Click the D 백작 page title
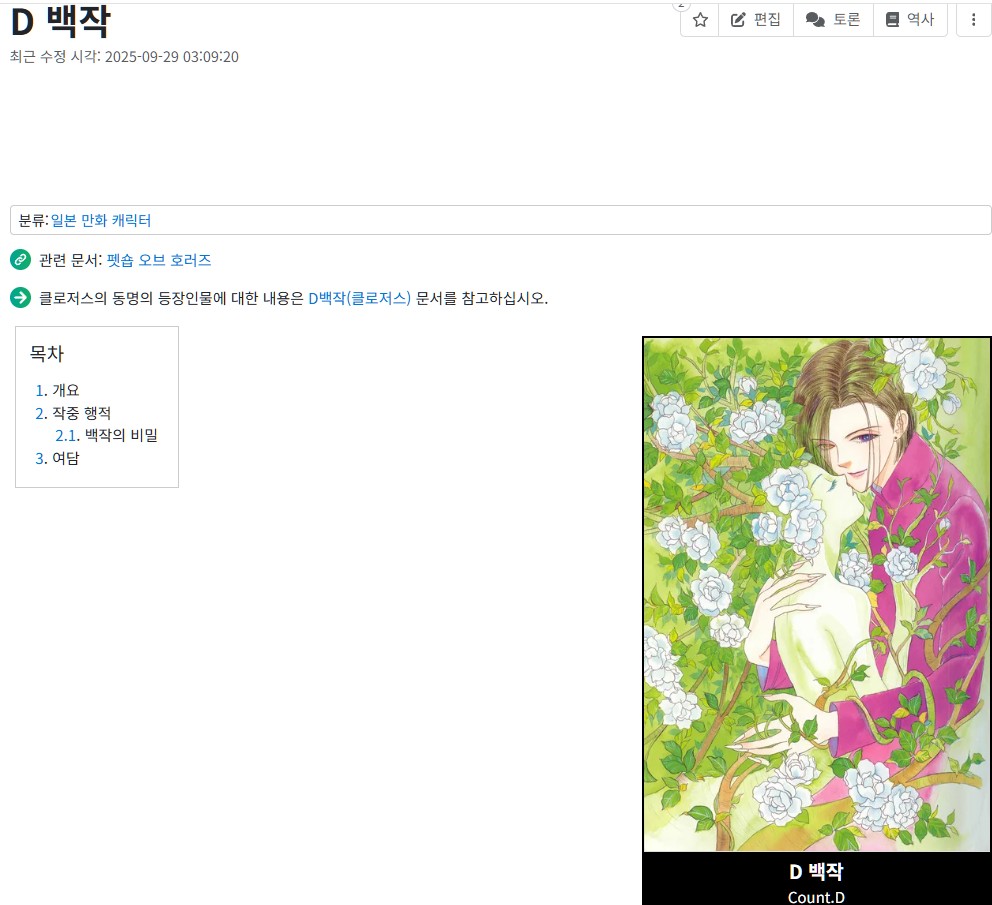This screenshot has width=992, height=905. (x=61, y=22)
